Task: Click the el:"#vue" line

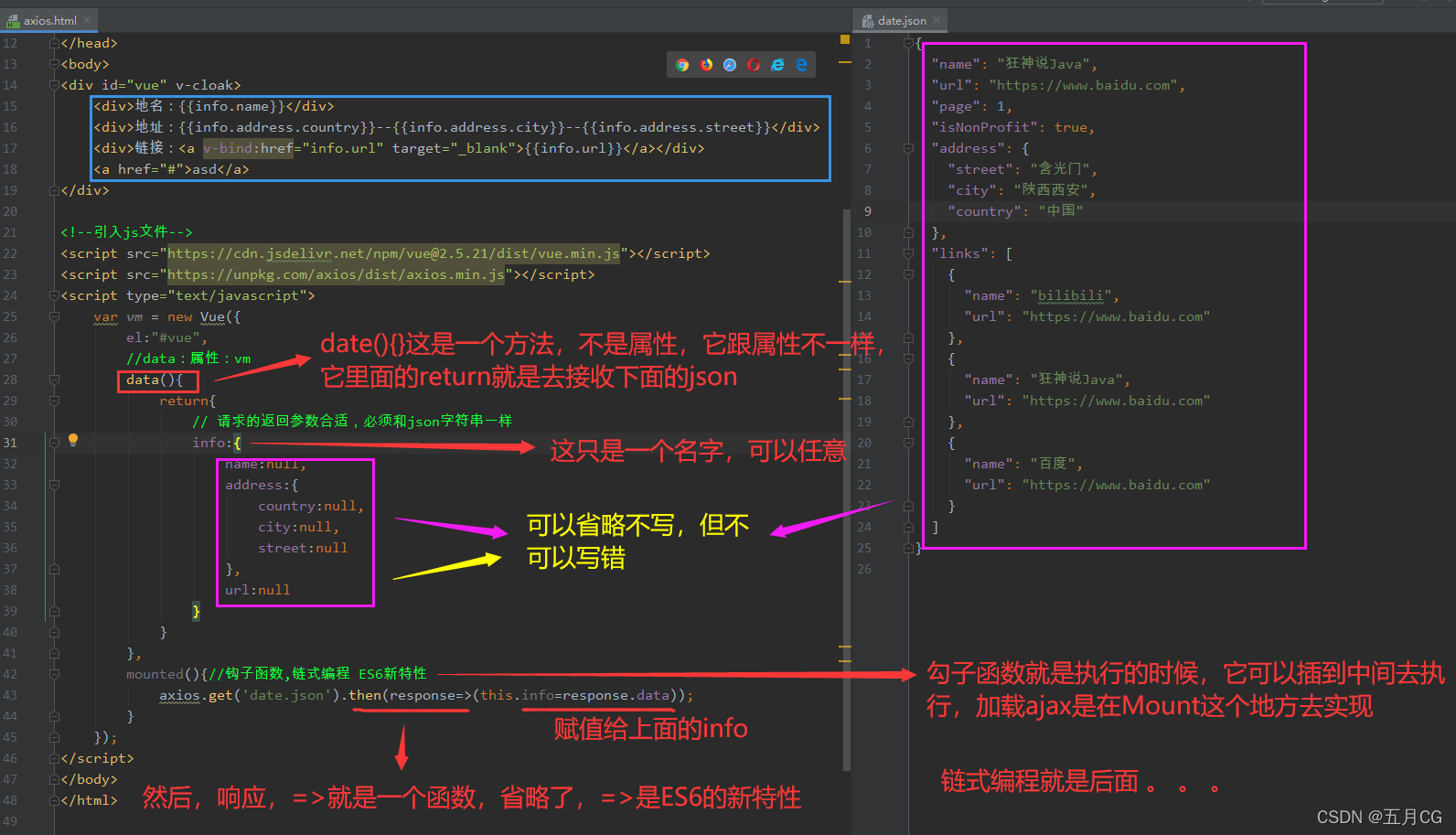Action: point(166,337)
